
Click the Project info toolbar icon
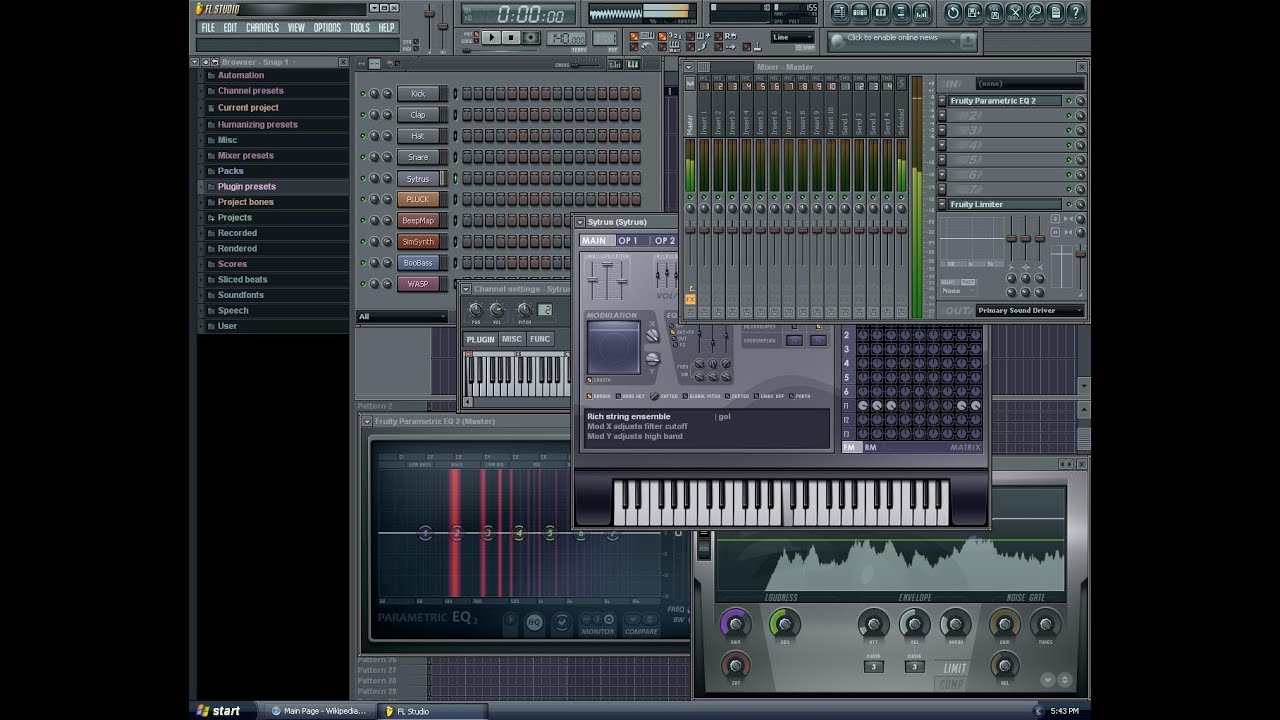(1055, 13)
